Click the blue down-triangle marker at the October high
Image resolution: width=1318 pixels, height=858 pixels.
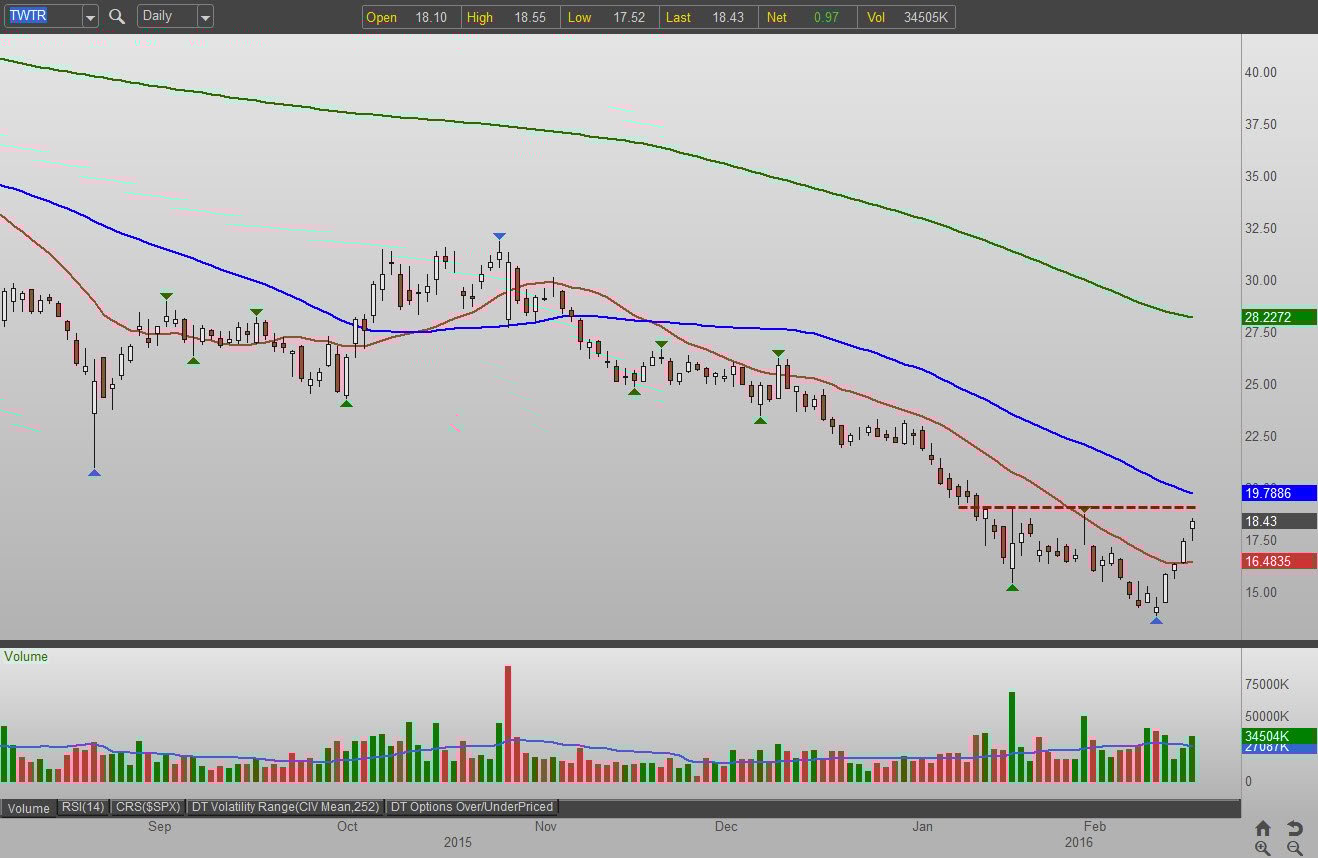click(498, 237)
